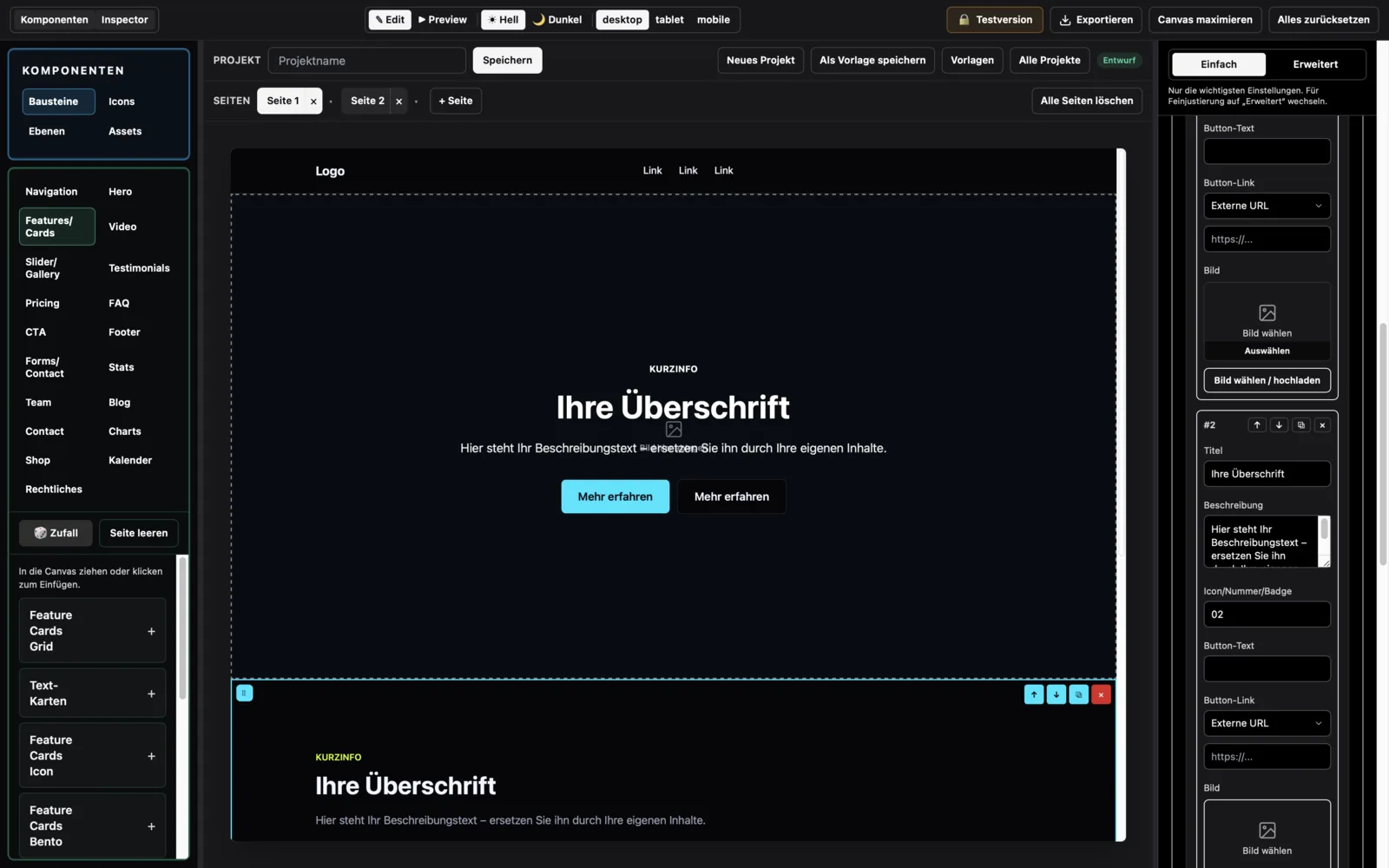1389x868 pixels.
Task: Click the image icon in first Bild box
Action: [x=1267, y=312]
